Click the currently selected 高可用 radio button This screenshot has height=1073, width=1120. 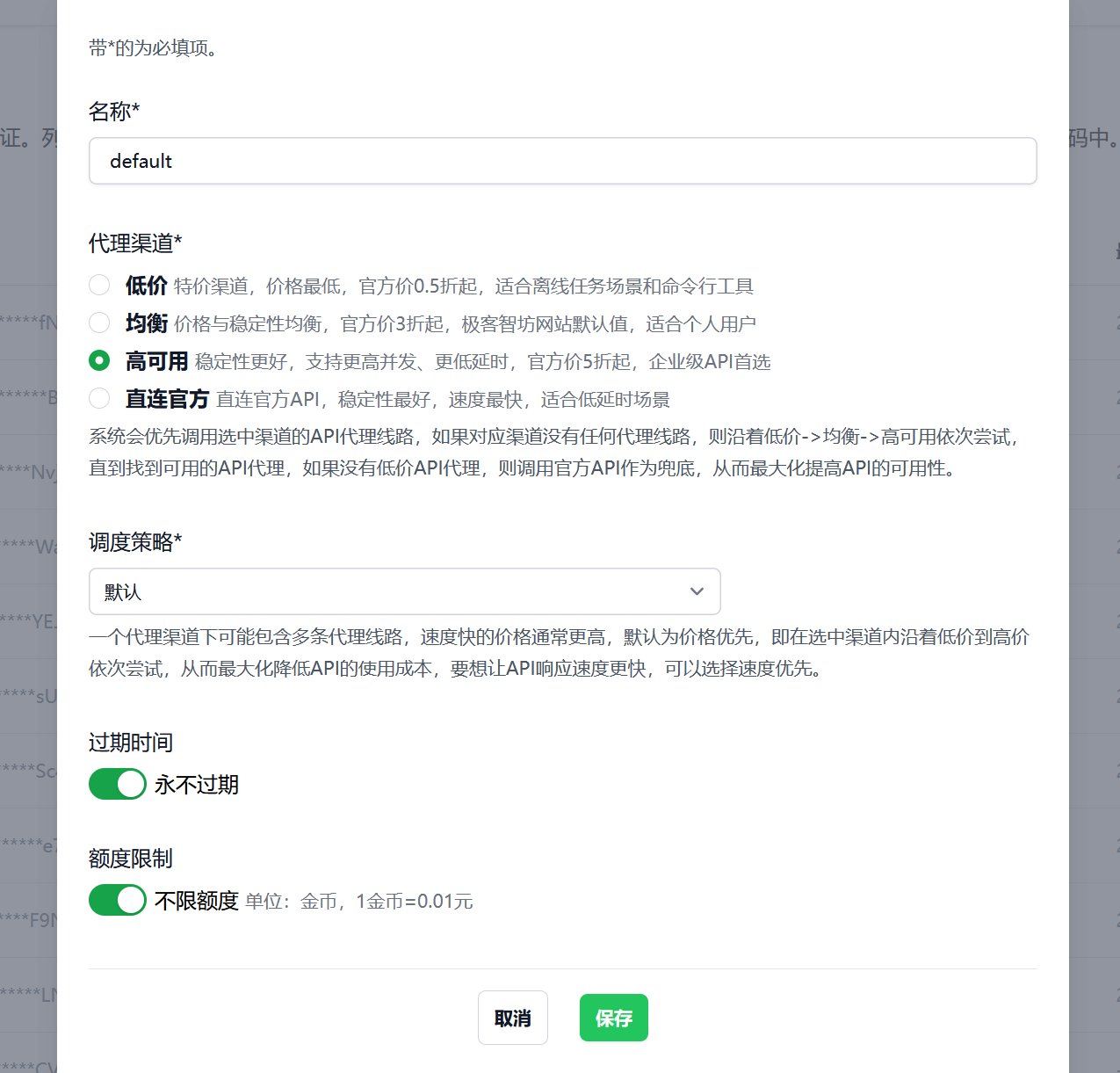coord(99,360)
